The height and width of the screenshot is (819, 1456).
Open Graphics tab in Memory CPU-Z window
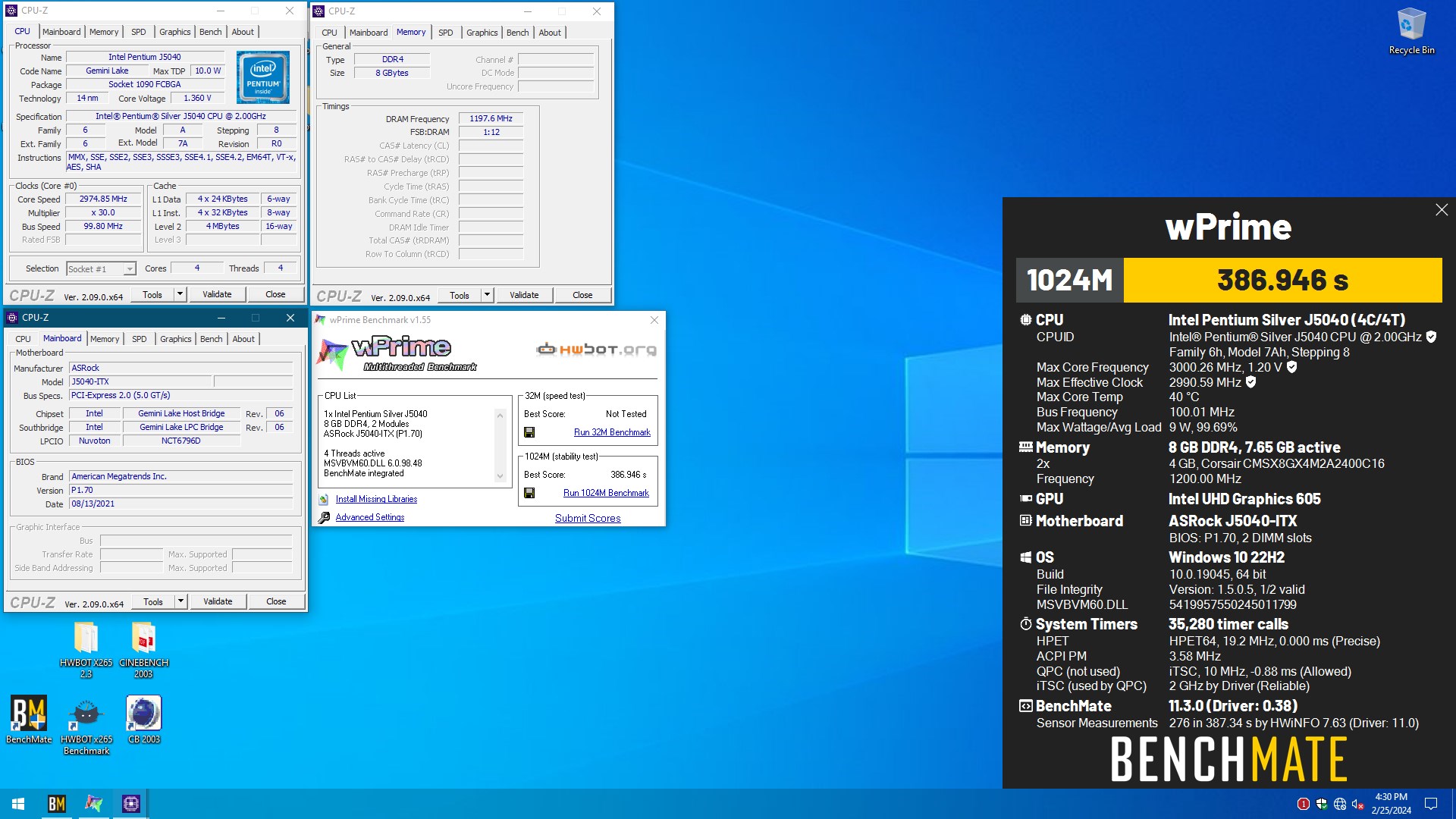(x=482, y=33)
